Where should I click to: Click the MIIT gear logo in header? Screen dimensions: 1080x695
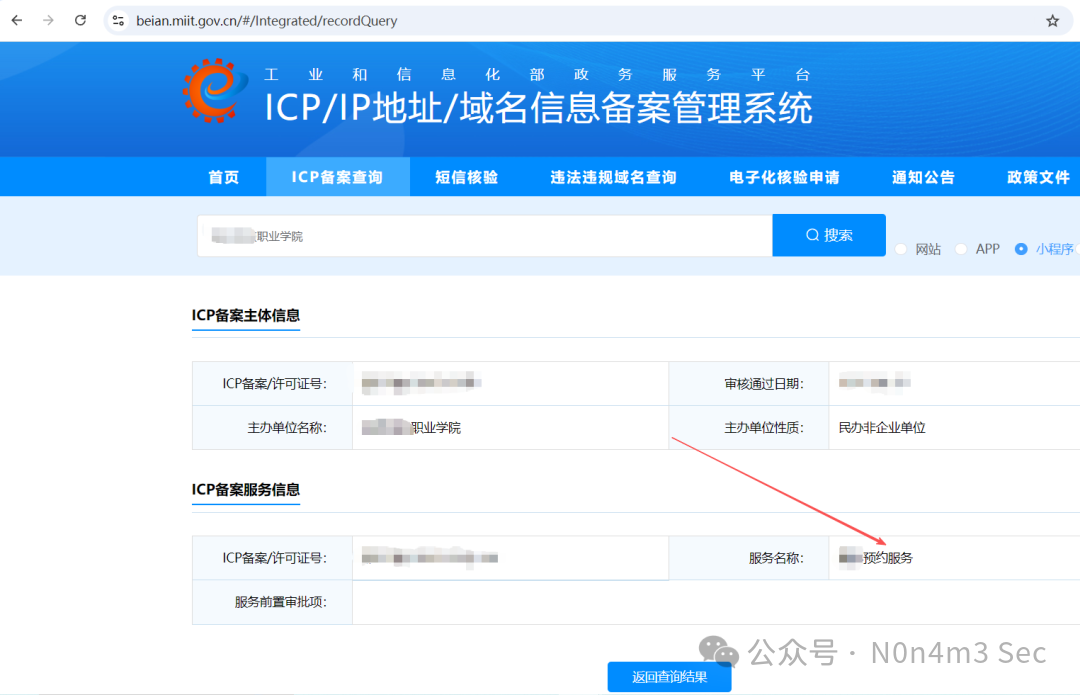(214, 91)
